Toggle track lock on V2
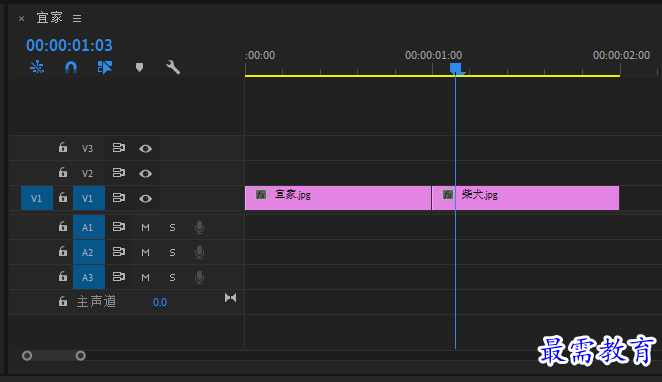The image size is (662, 382). tap(63, 172)
